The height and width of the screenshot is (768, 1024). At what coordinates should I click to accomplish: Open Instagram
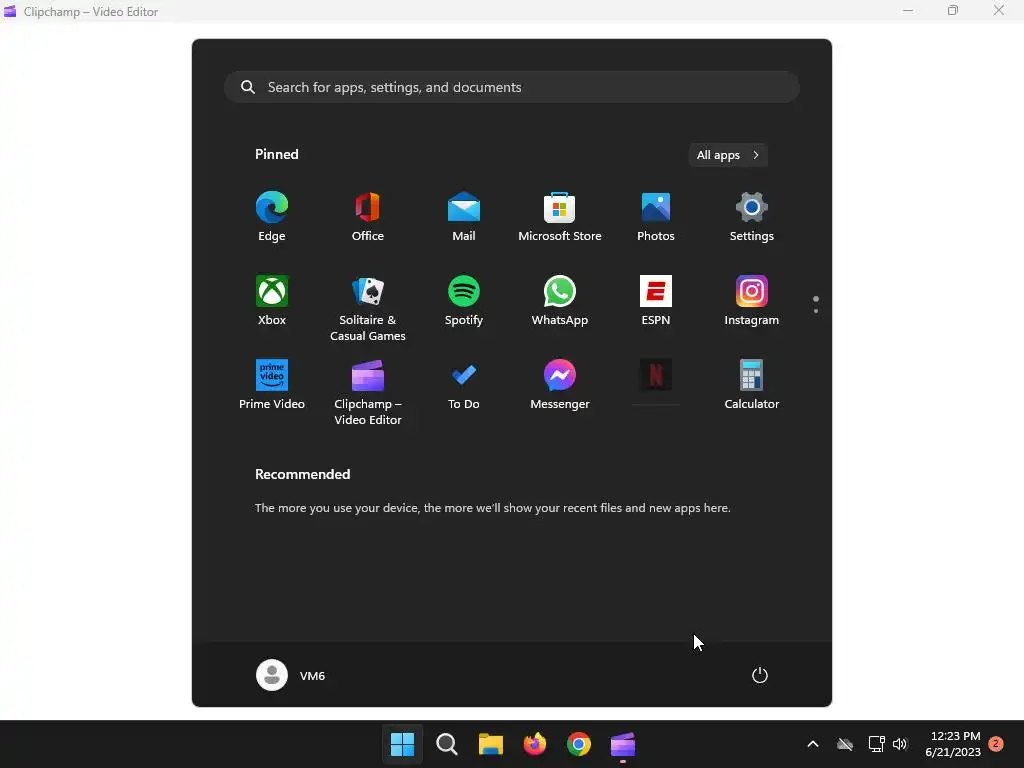coord(752,301)
